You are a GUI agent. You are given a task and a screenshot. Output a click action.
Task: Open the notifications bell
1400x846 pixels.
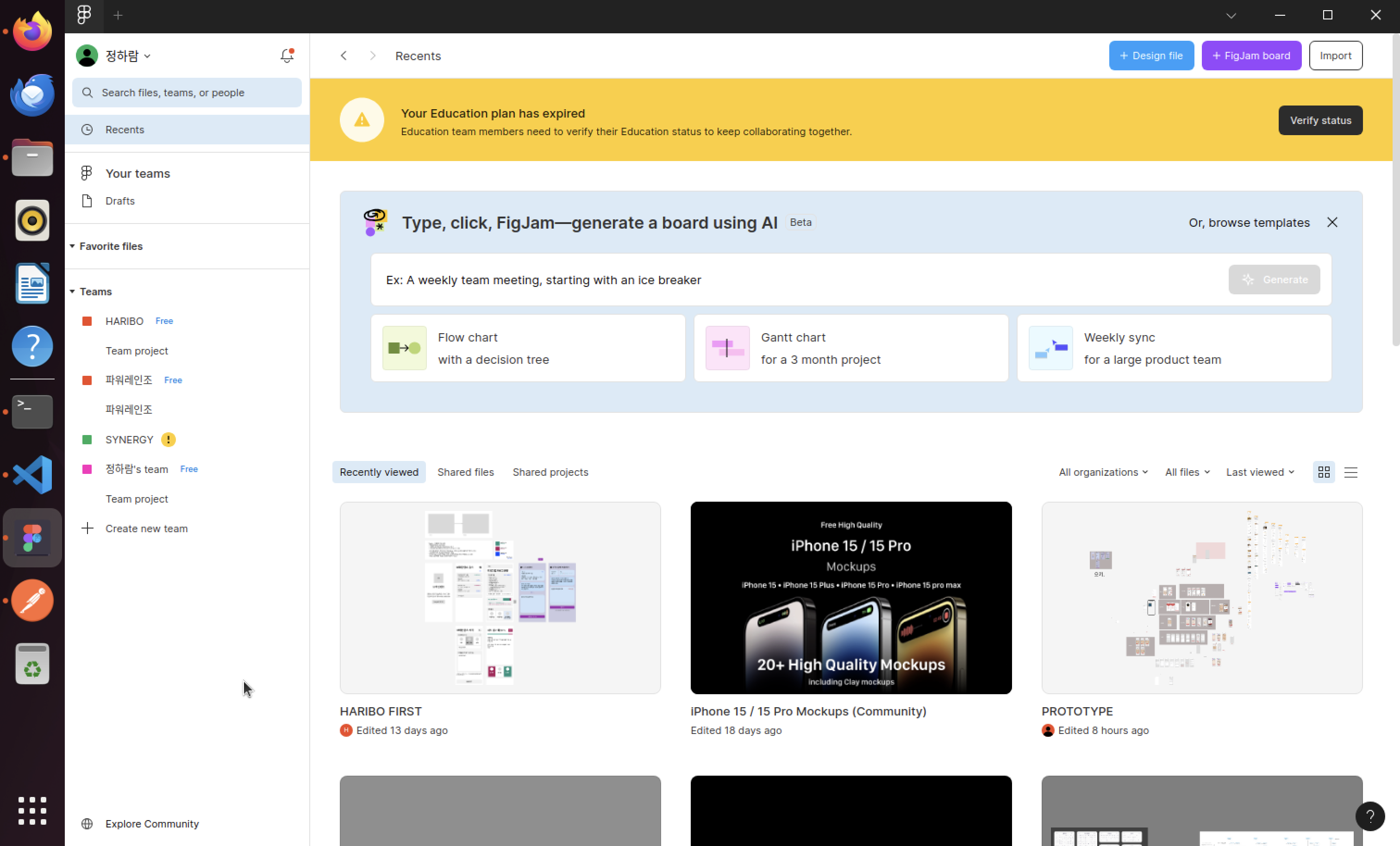click(287, 55)
